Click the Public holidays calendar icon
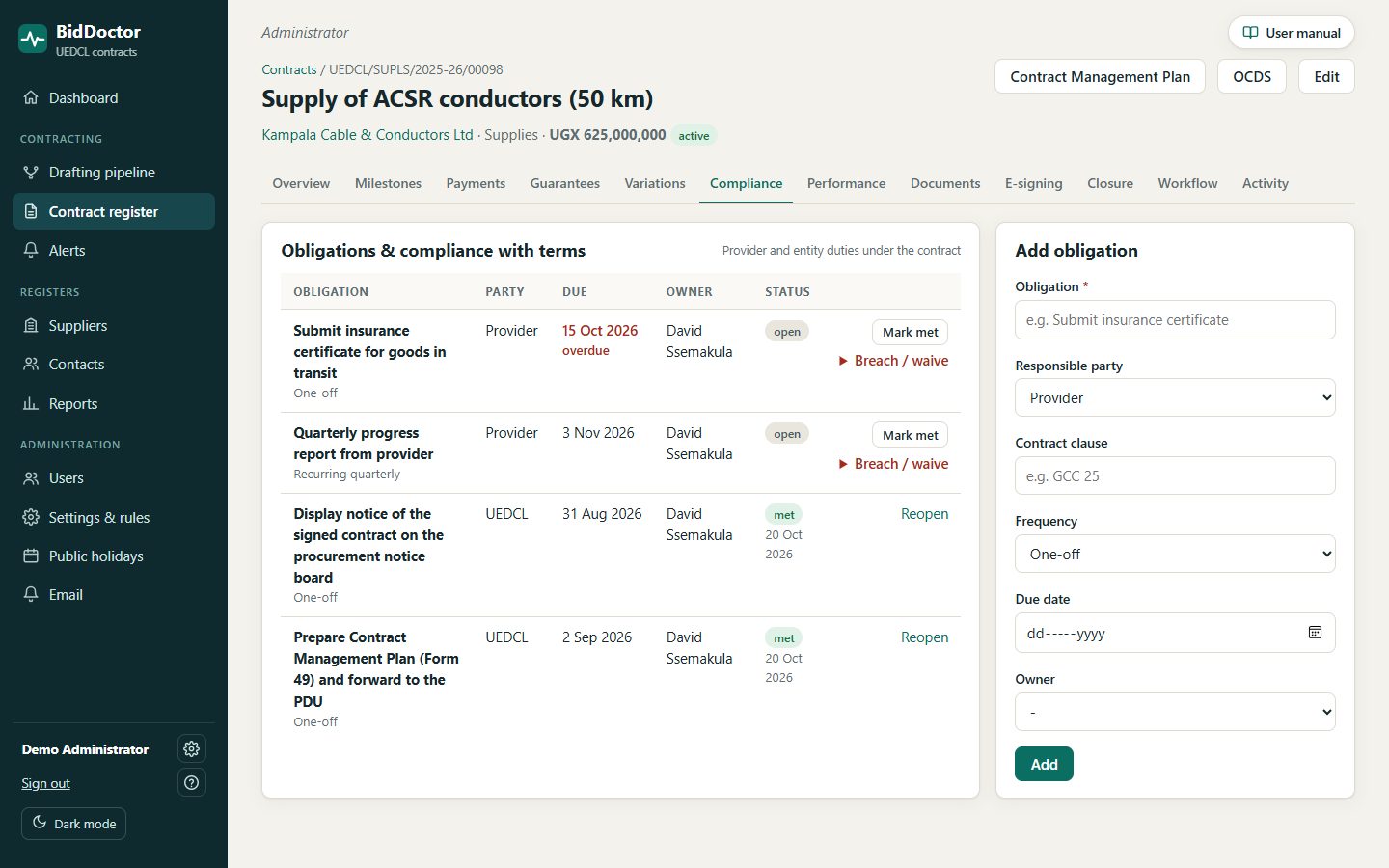The image size is (1389, 868). click(31, 556)
